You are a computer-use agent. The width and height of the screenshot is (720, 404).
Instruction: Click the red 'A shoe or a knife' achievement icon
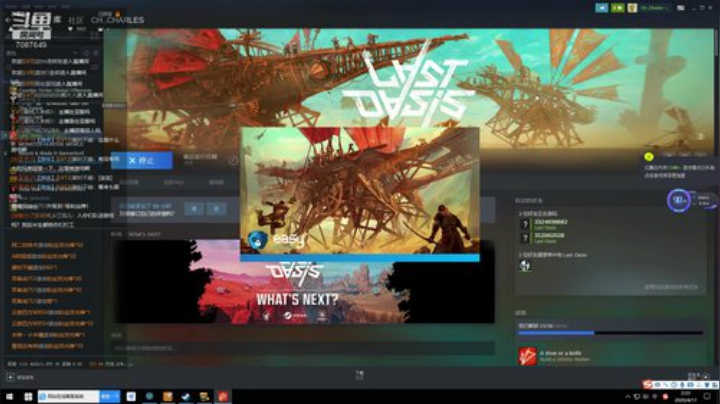click(x=528, y=356)
